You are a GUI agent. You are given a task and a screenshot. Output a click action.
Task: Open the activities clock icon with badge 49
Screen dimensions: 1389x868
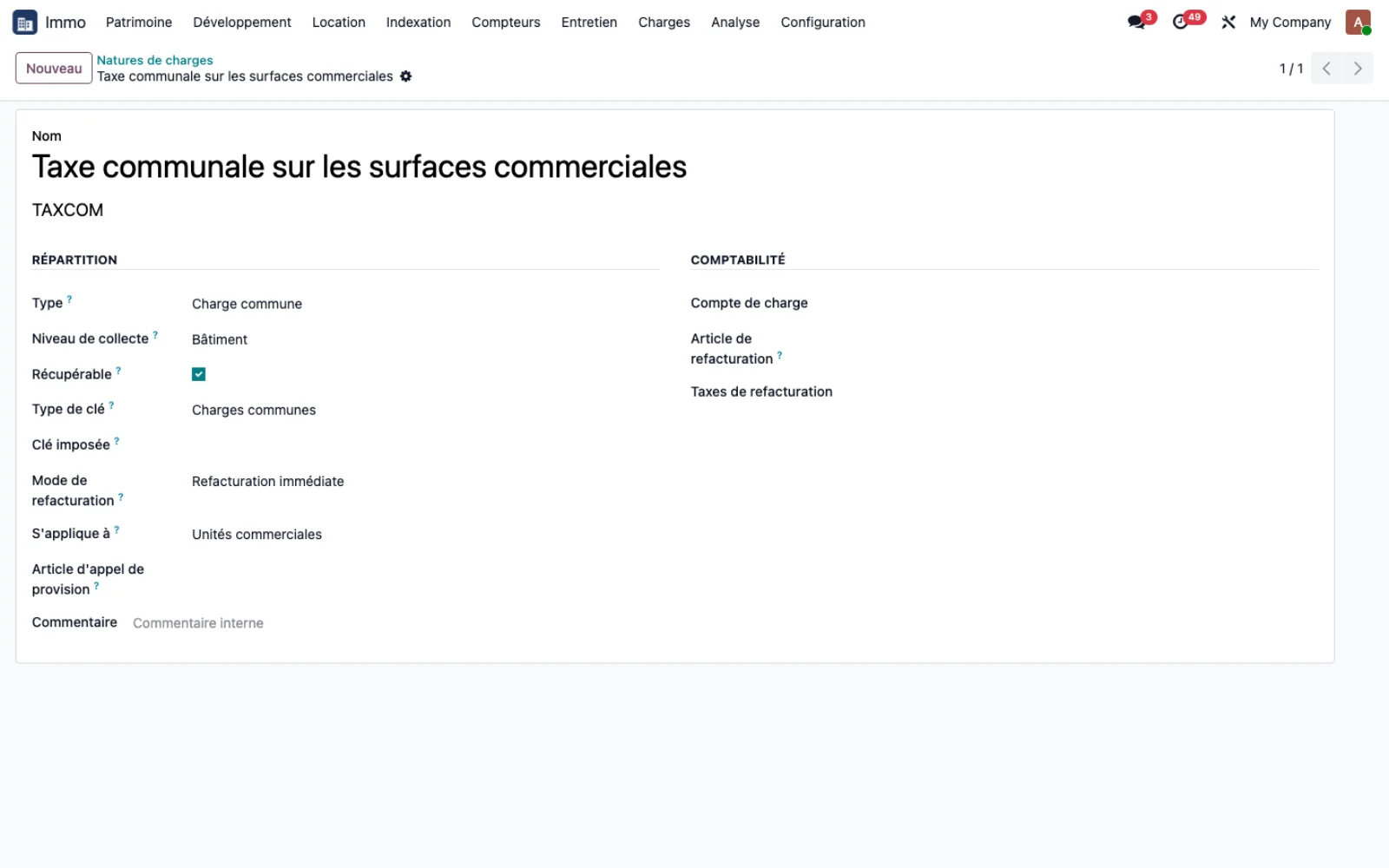point(1181,23)
